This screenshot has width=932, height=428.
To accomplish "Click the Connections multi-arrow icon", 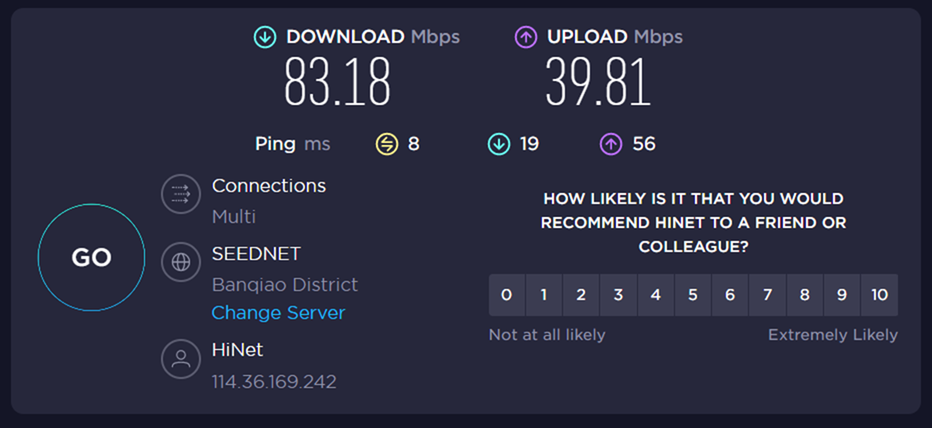I will point(181,195).
